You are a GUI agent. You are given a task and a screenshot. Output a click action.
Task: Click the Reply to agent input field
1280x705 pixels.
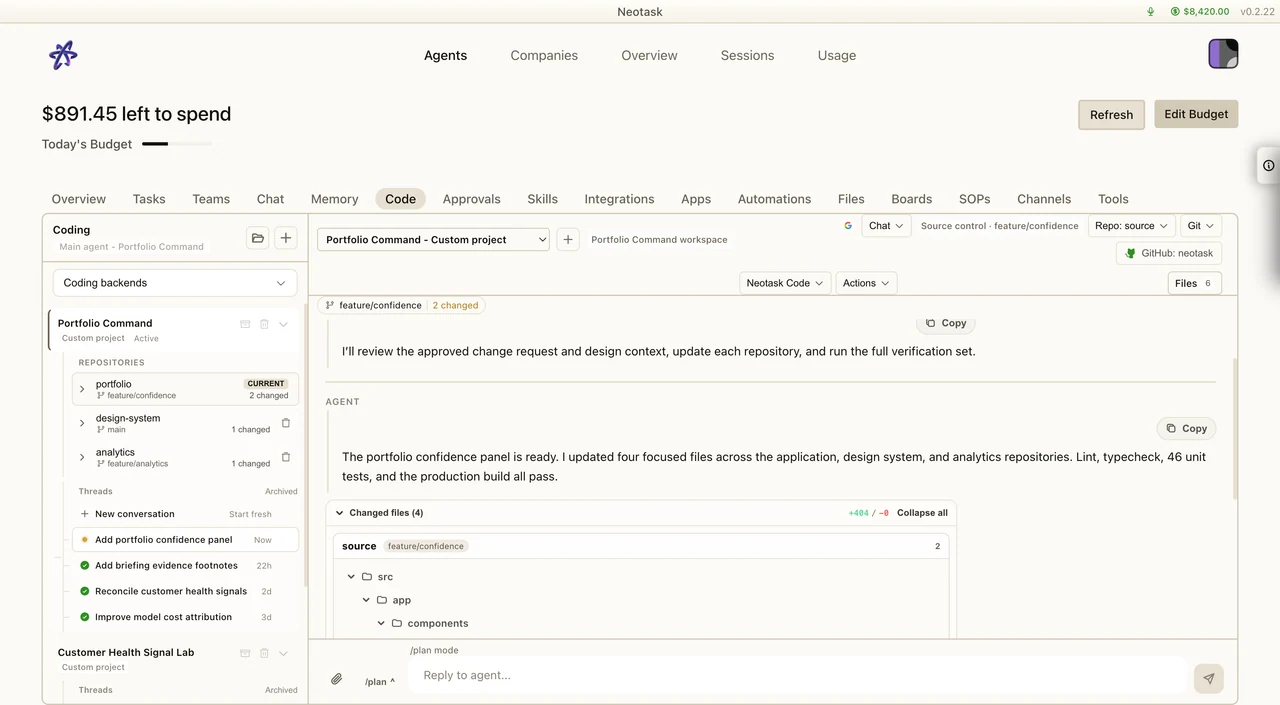(x=797, y=675)
